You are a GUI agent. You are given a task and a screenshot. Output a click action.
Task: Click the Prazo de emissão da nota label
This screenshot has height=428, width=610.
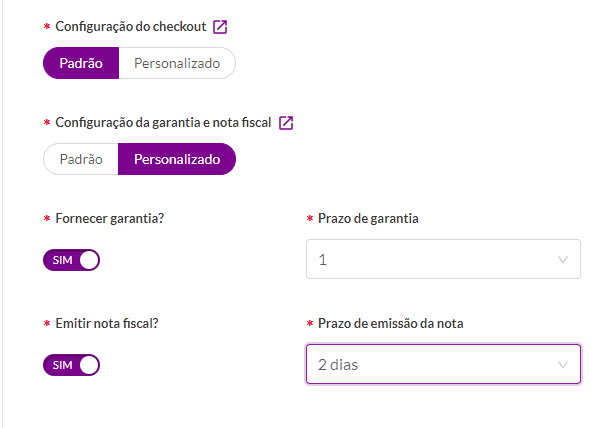point(391,323)
